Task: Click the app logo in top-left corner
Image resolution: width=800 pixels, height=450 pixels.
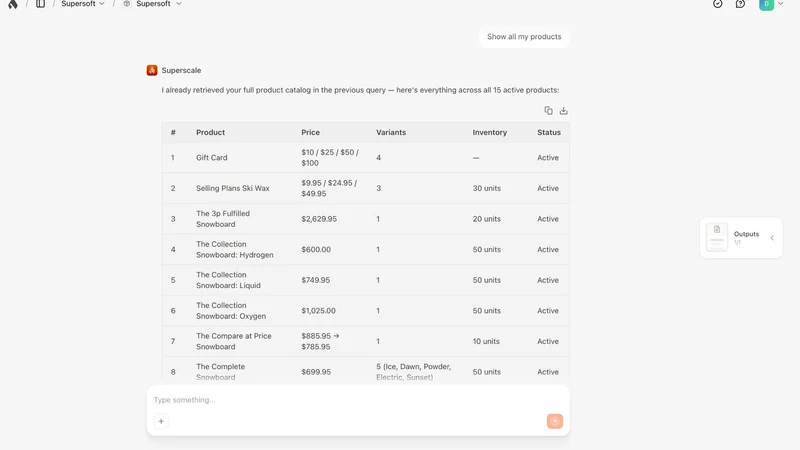Action: tap(13, 4)
